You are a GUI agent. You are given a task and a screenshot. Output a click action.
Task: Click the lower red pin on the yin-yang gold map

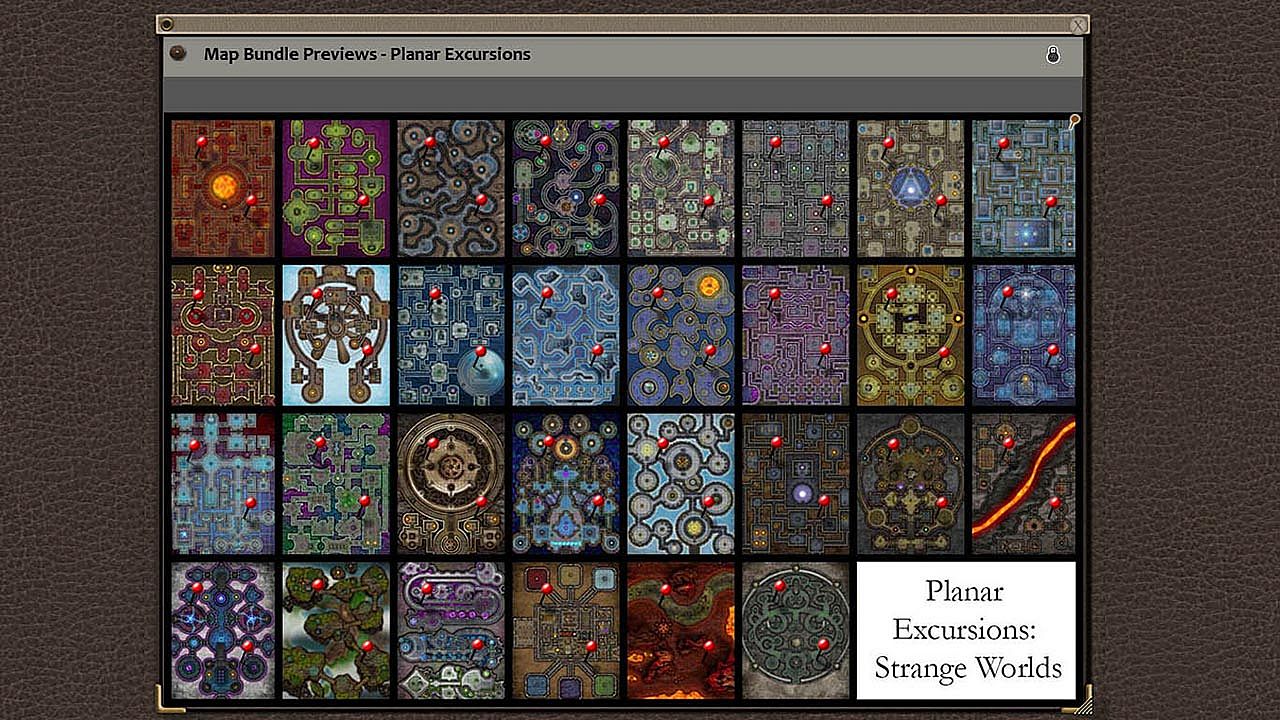(x=943, y=352)
